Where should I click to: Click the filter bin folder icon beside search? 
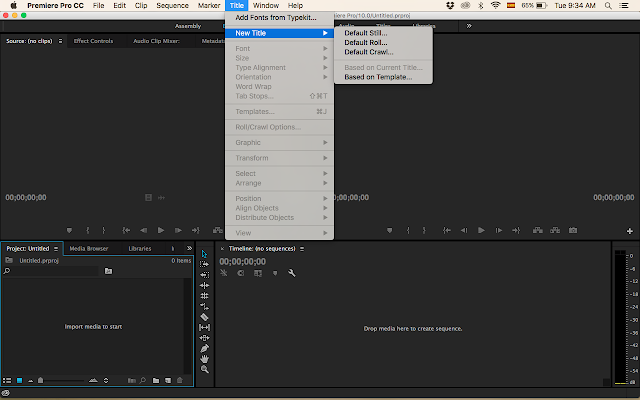pos(108,271)
